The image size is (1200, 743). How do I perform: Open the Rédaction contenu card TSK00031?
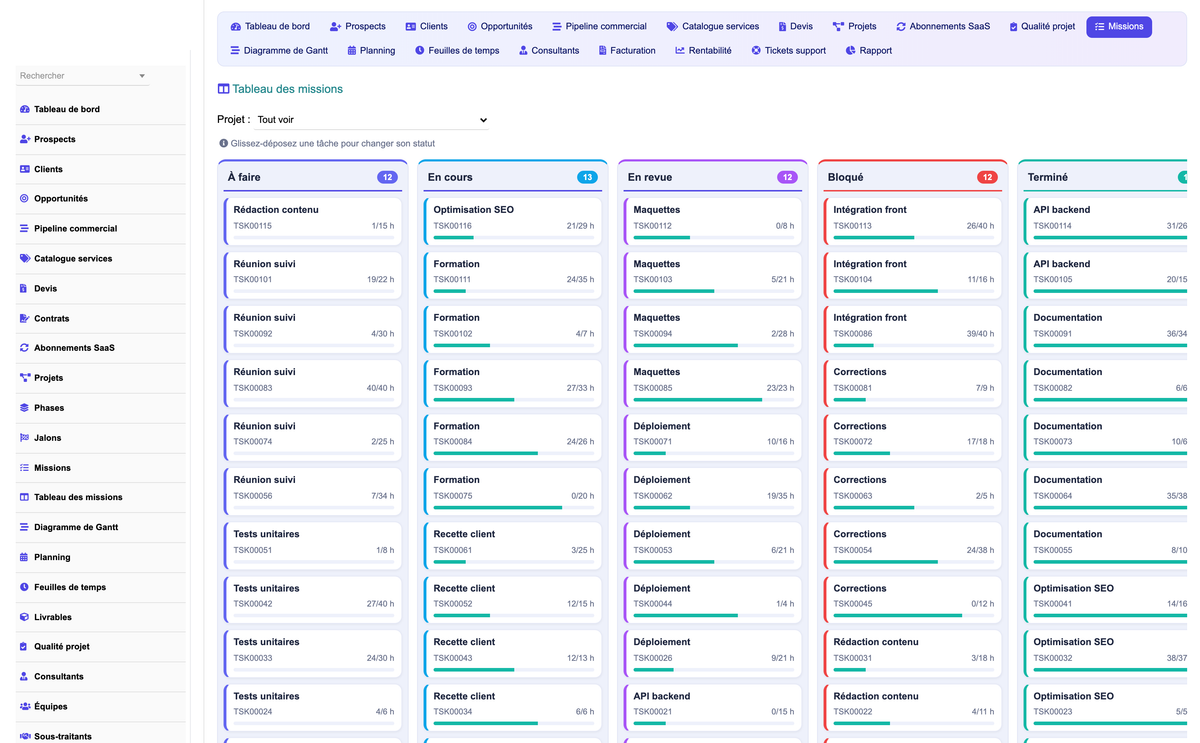pos(913,652)
